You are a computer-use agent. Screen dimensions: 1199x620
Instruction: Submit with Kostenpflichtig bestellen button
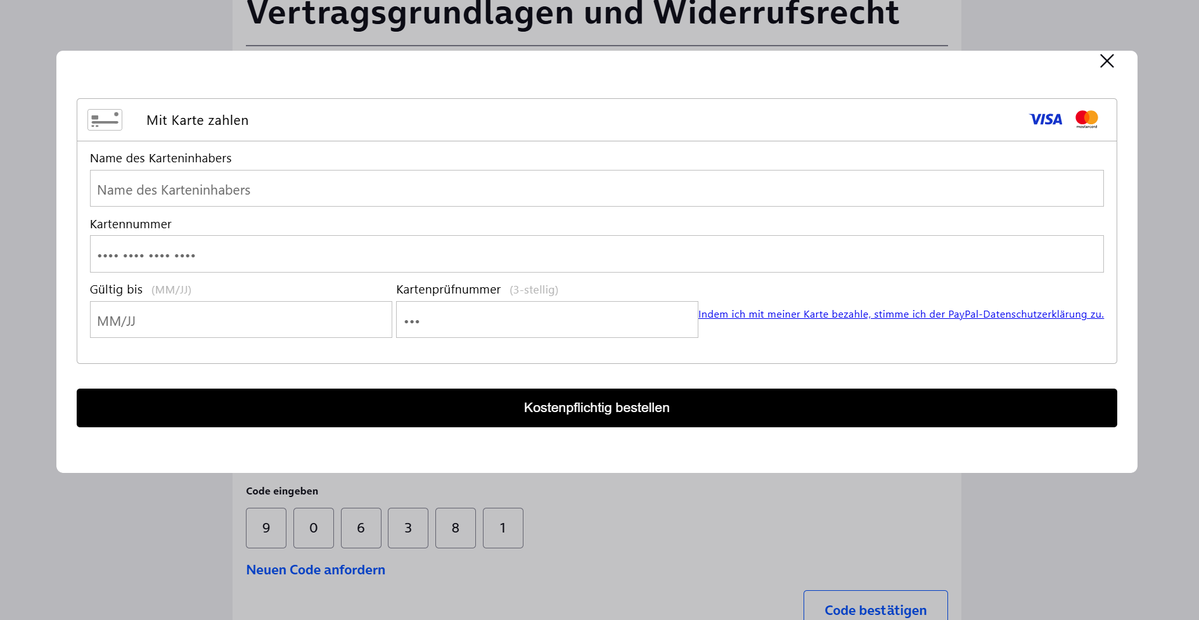596,408
